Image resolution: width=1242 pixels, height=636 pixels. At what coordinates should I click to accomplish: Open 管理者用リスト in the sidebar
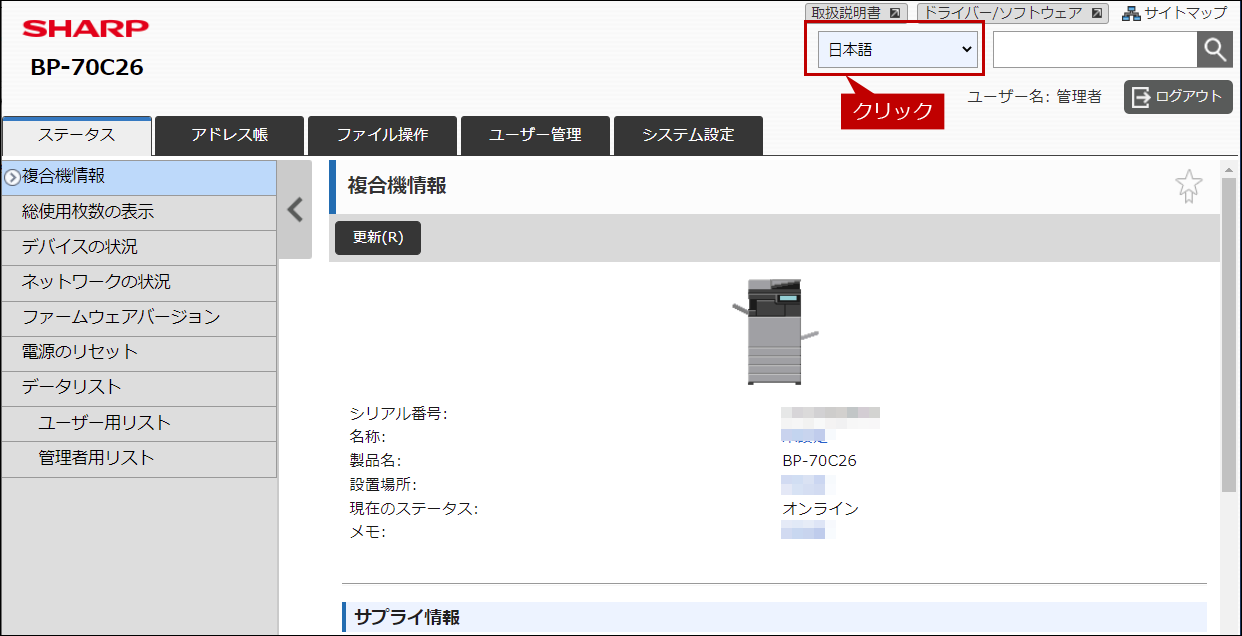click(139, 458)
